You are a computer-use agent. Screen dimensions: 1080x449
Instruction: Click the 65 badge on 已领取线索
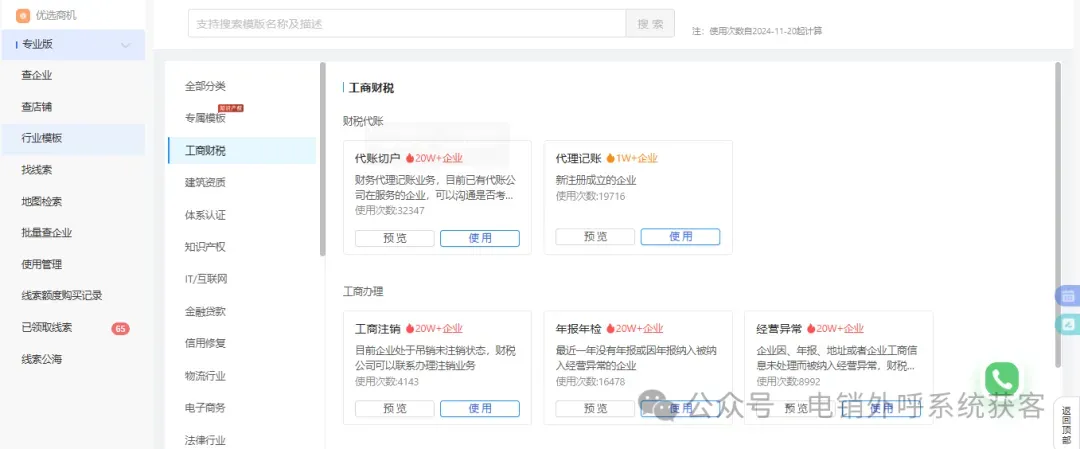tap(121, 328)
